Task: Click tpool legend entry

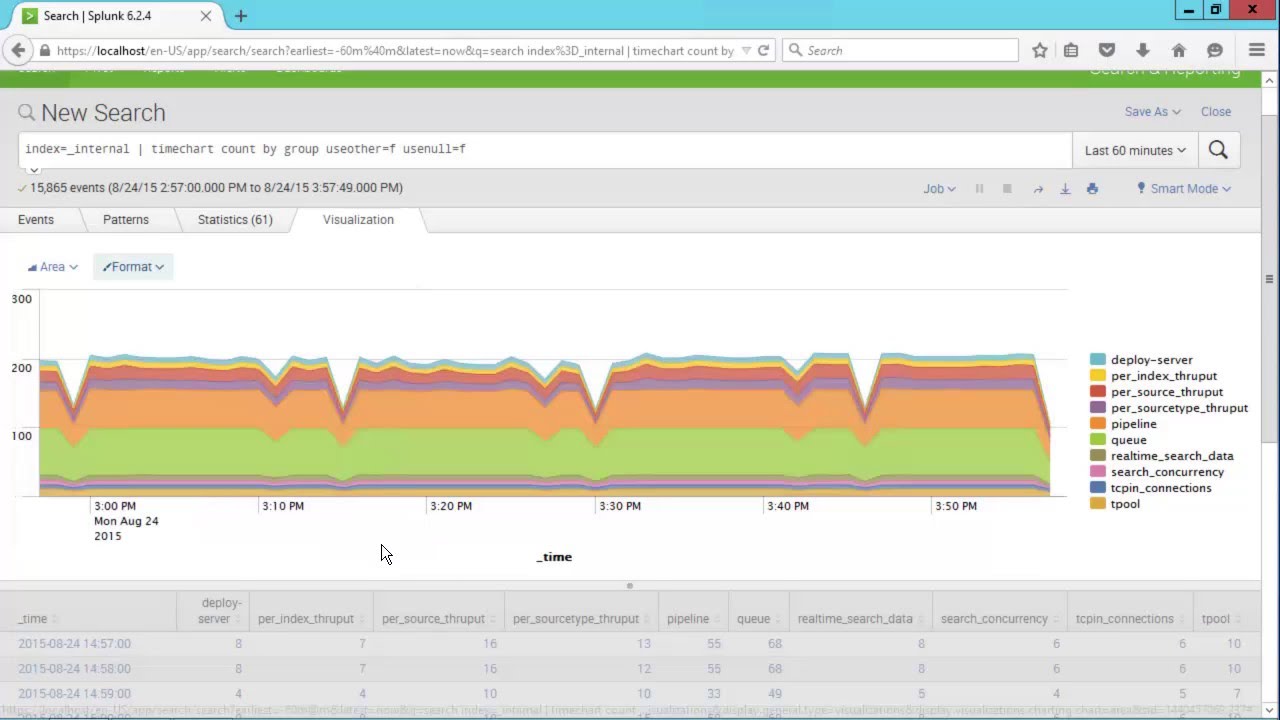Action: tap(1115, 504)
